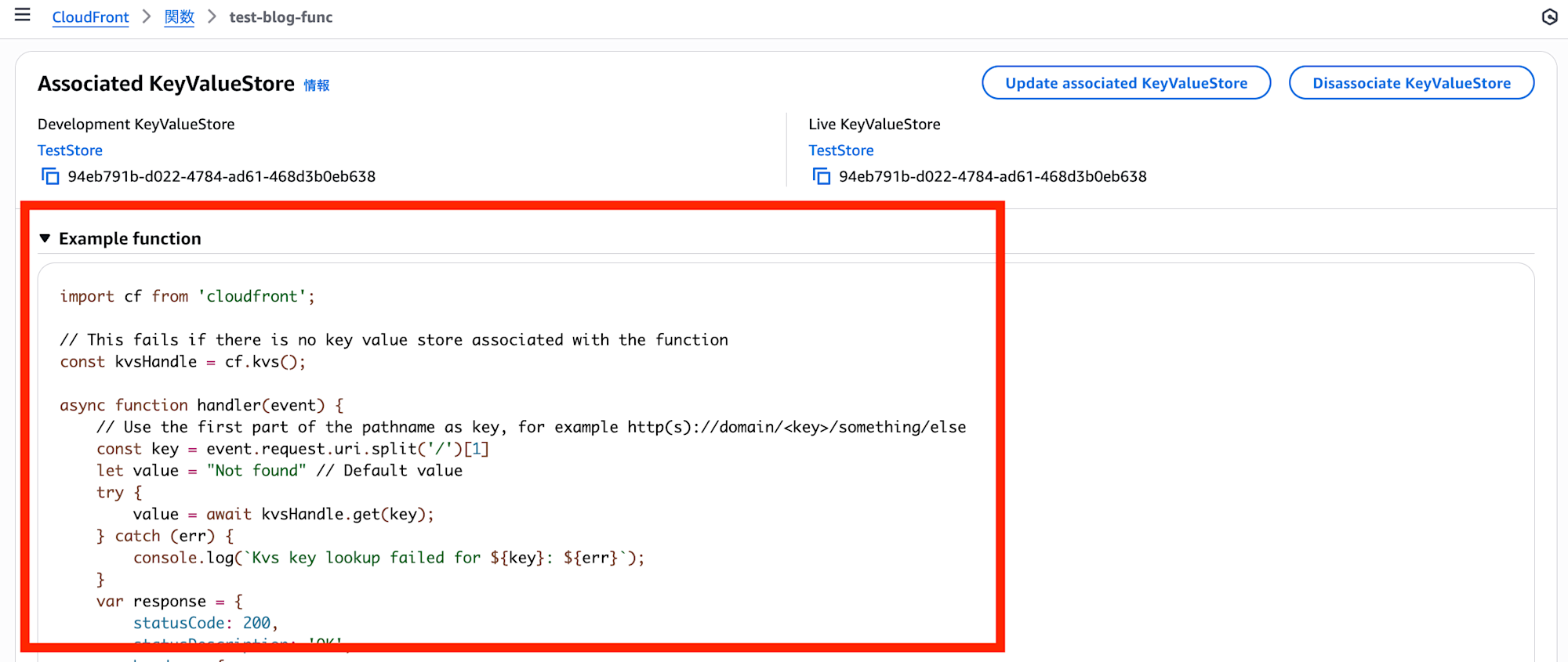Open the 情報 info link
1568x662 pixels.
click(x=317, y=85)
